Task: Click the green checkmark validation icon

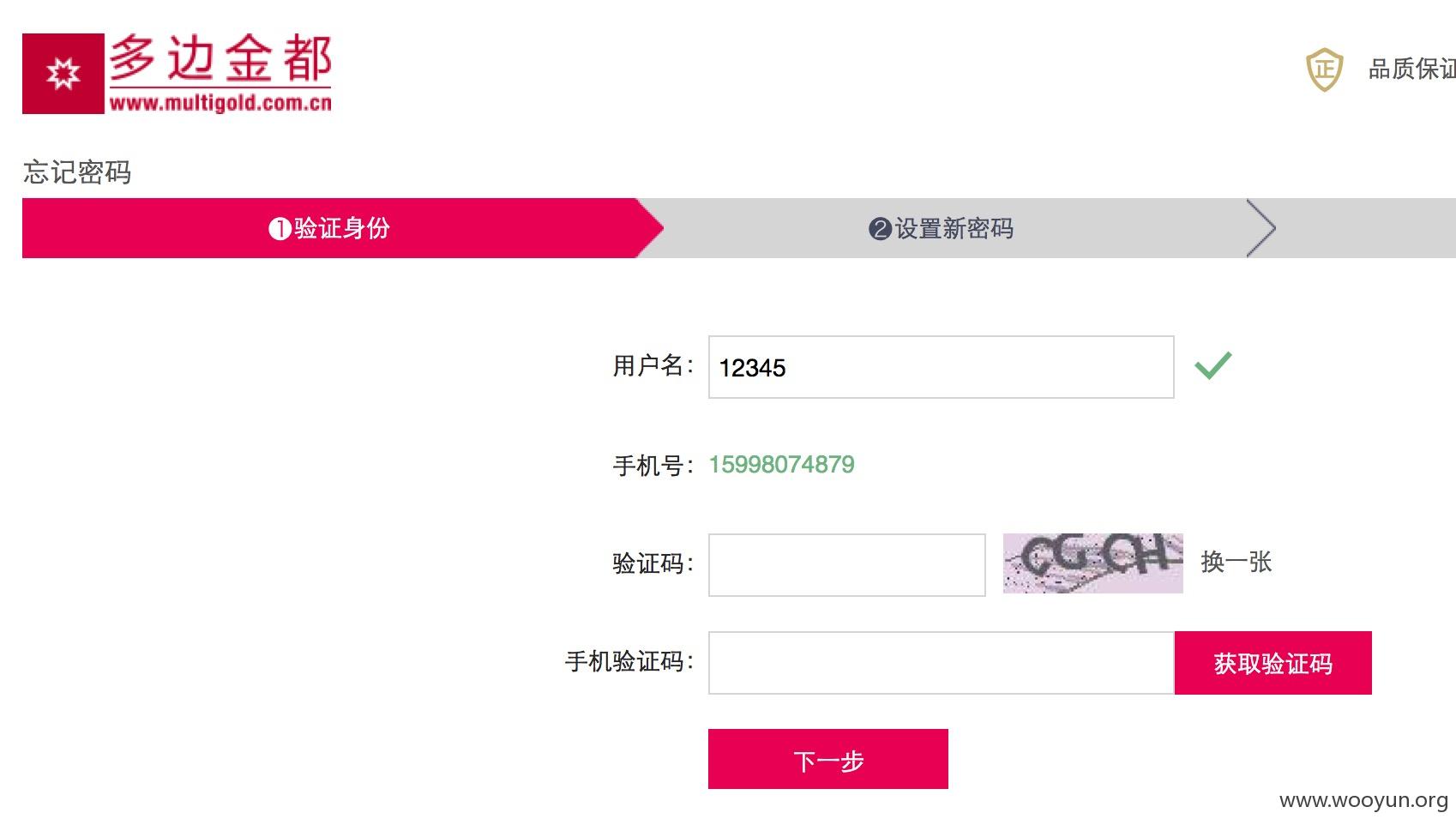Action: 1212,365
